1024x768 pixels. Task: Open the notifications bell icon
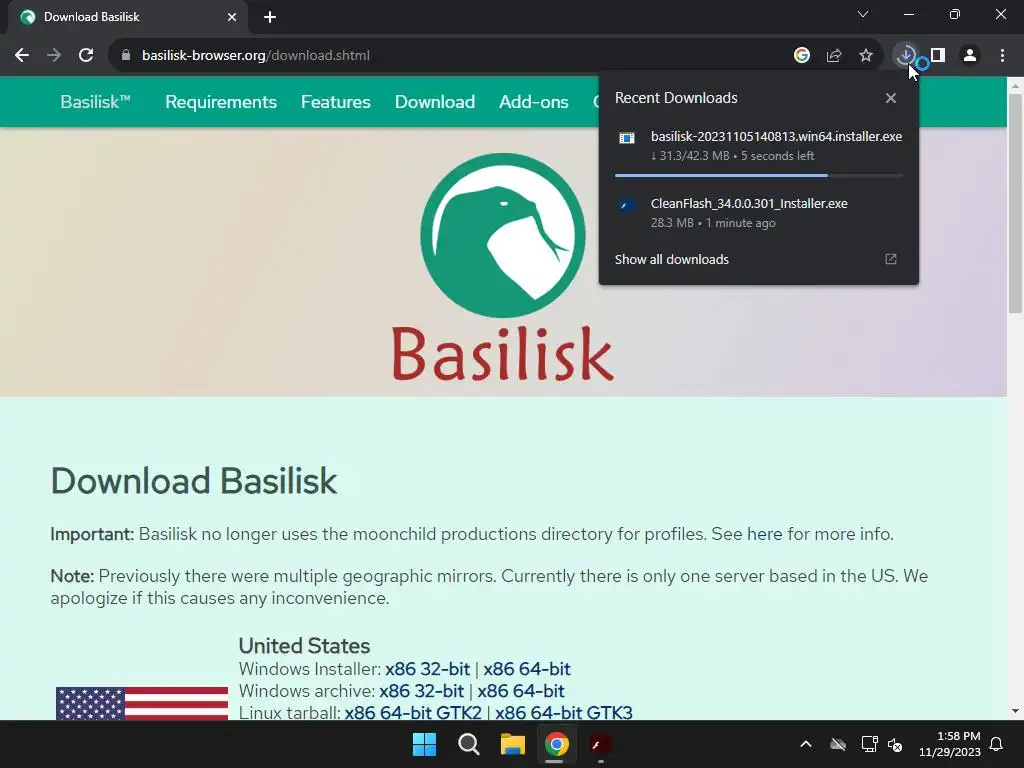click(x=997, y=744)
